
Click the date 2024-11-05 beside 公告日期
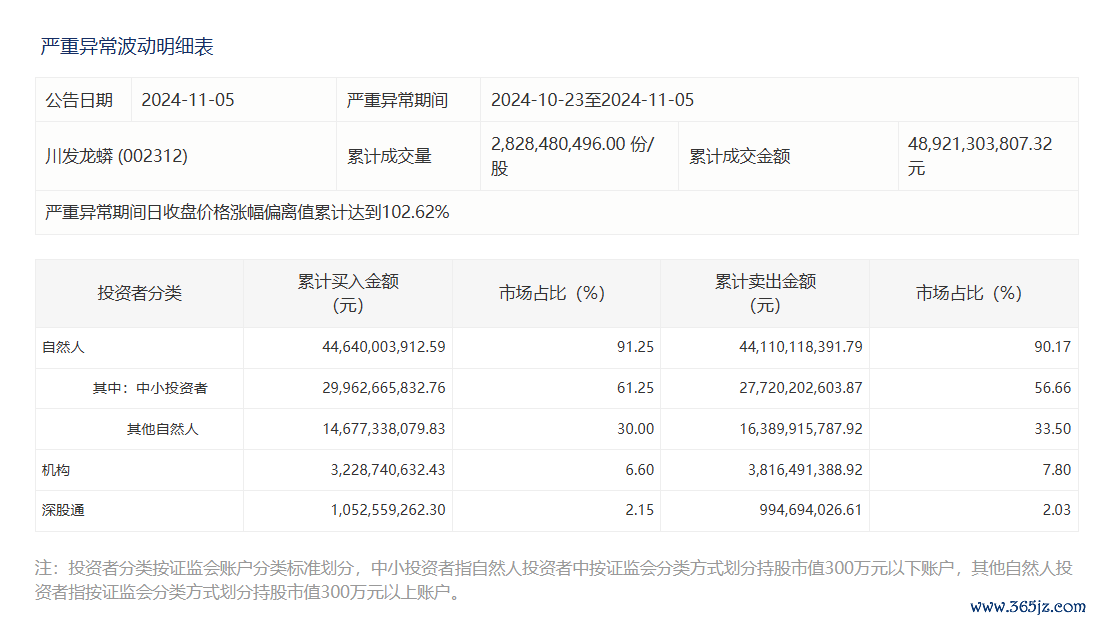[x=188, y=100]
